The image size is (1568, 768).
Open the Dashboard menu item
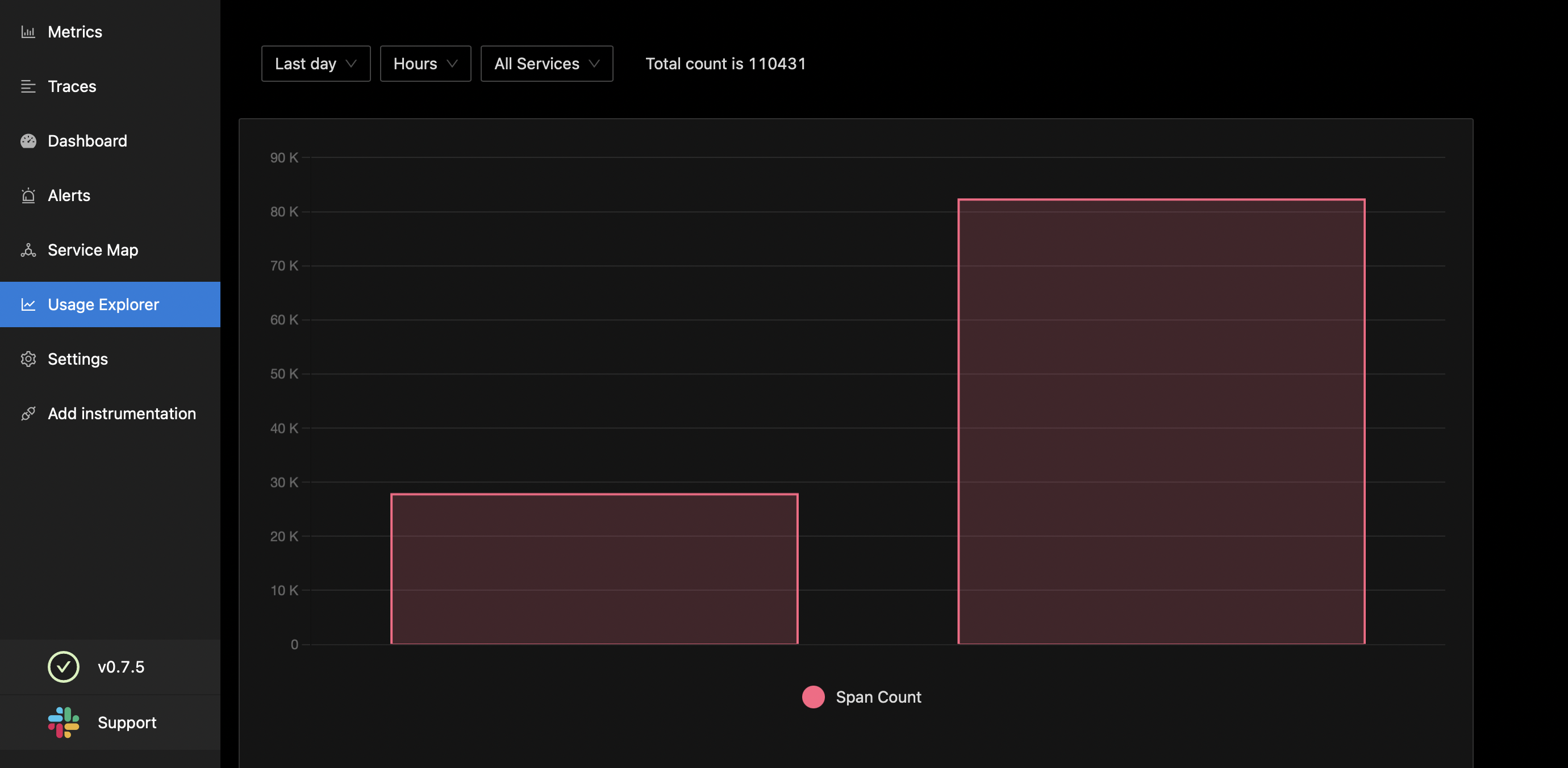[87, 141]
